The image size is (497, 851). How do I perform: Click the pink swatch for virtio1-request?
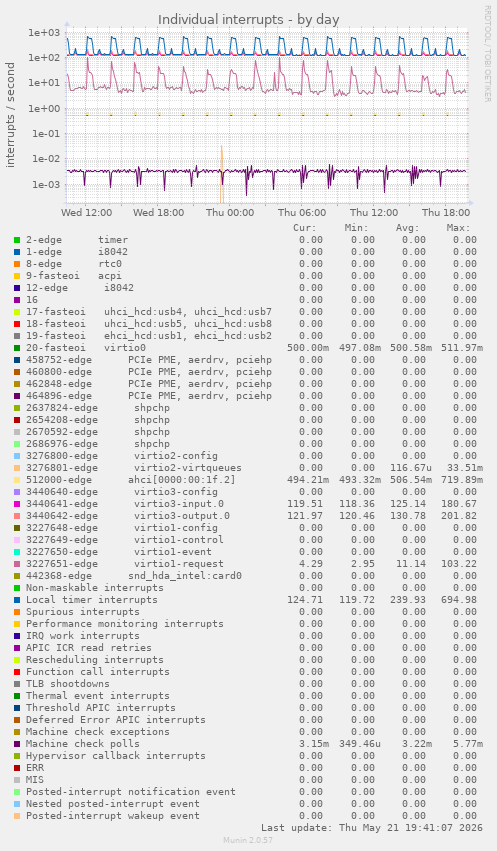[x=17, y=564]
